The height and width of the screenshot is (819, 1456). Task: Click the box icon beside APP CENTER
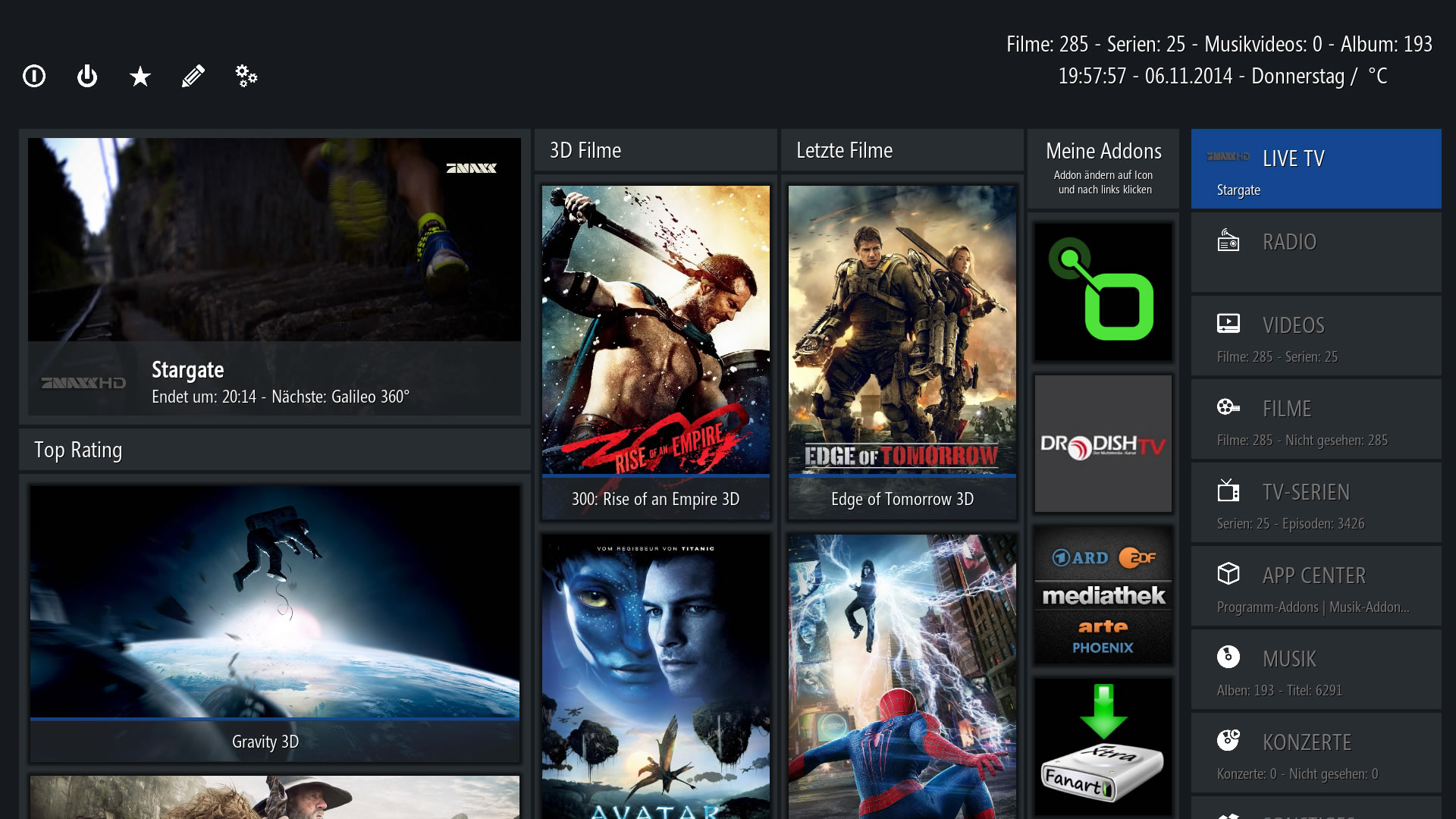pyautogui.click(x=1228, y=573)
